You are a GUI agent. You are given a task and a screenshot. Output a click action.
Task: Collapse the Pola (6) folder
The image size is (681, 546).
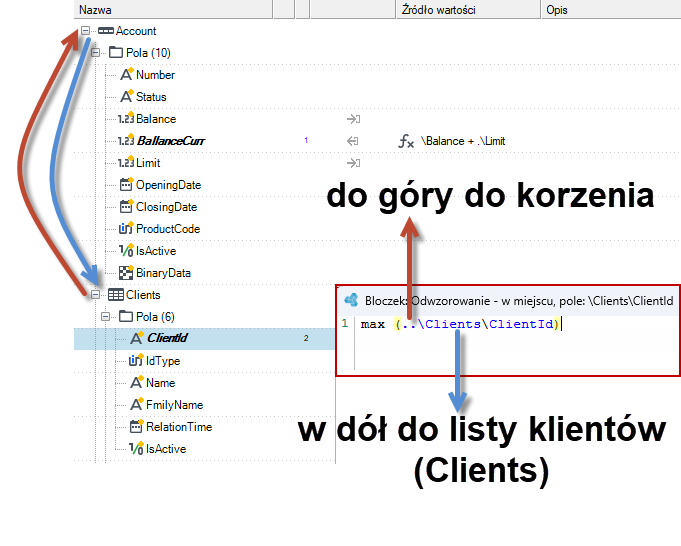pos(106,316)
